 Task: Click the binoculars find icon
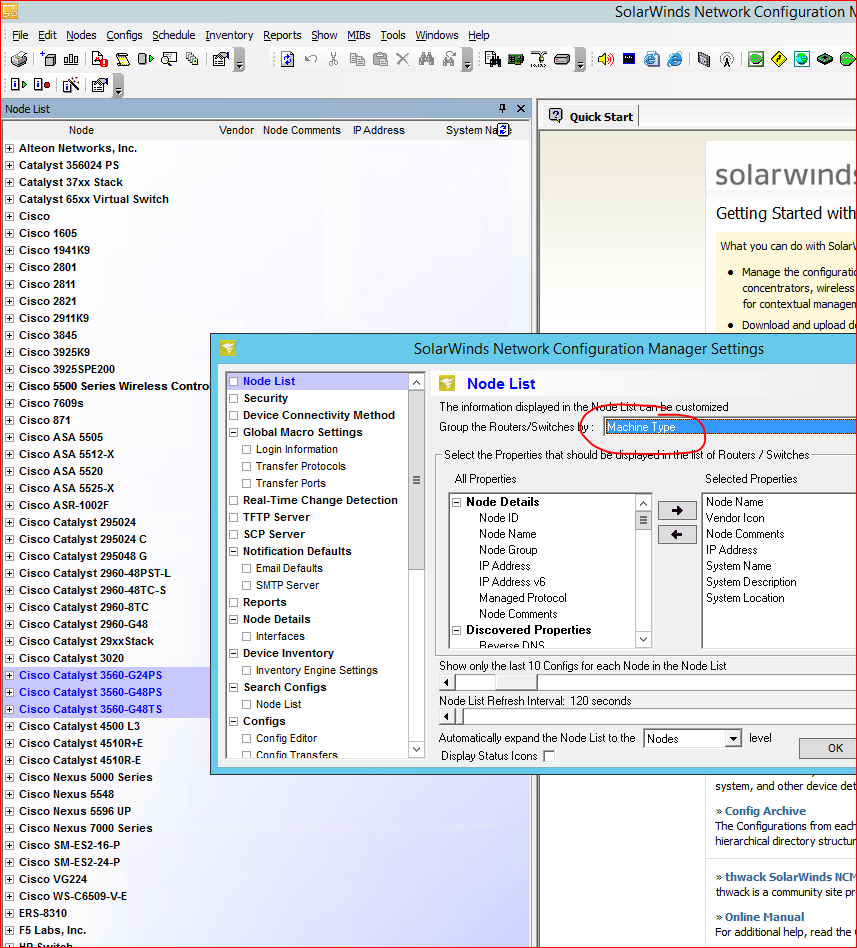(x=426, y=59)
